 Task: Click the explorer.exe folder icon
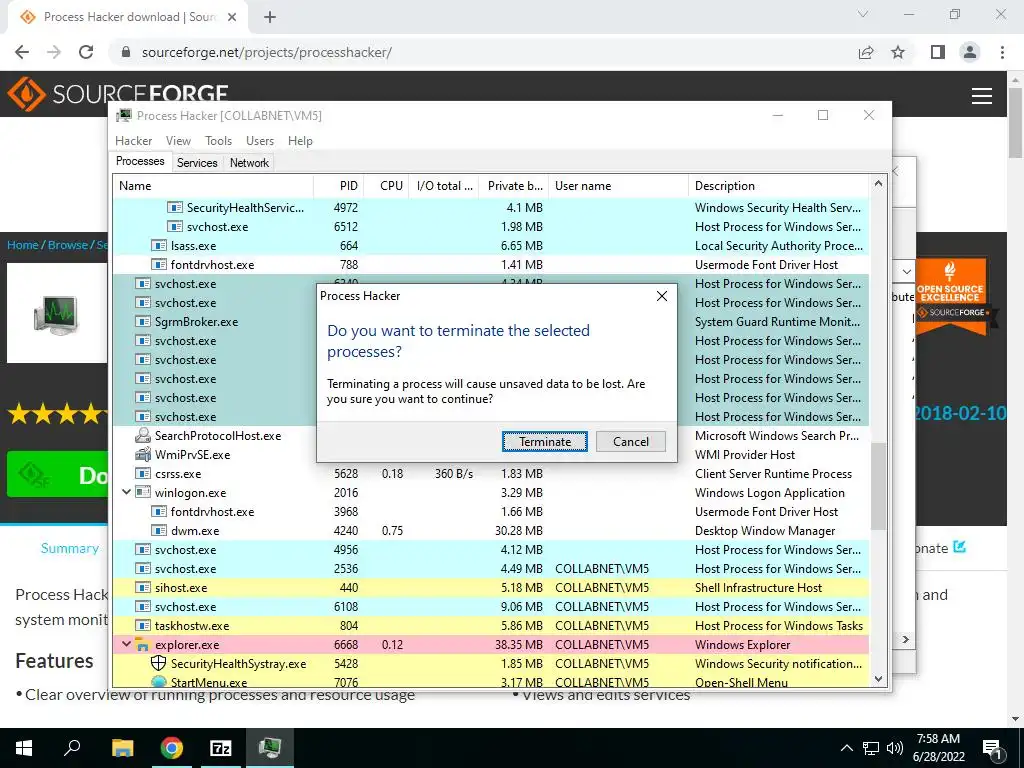[143, 645]
